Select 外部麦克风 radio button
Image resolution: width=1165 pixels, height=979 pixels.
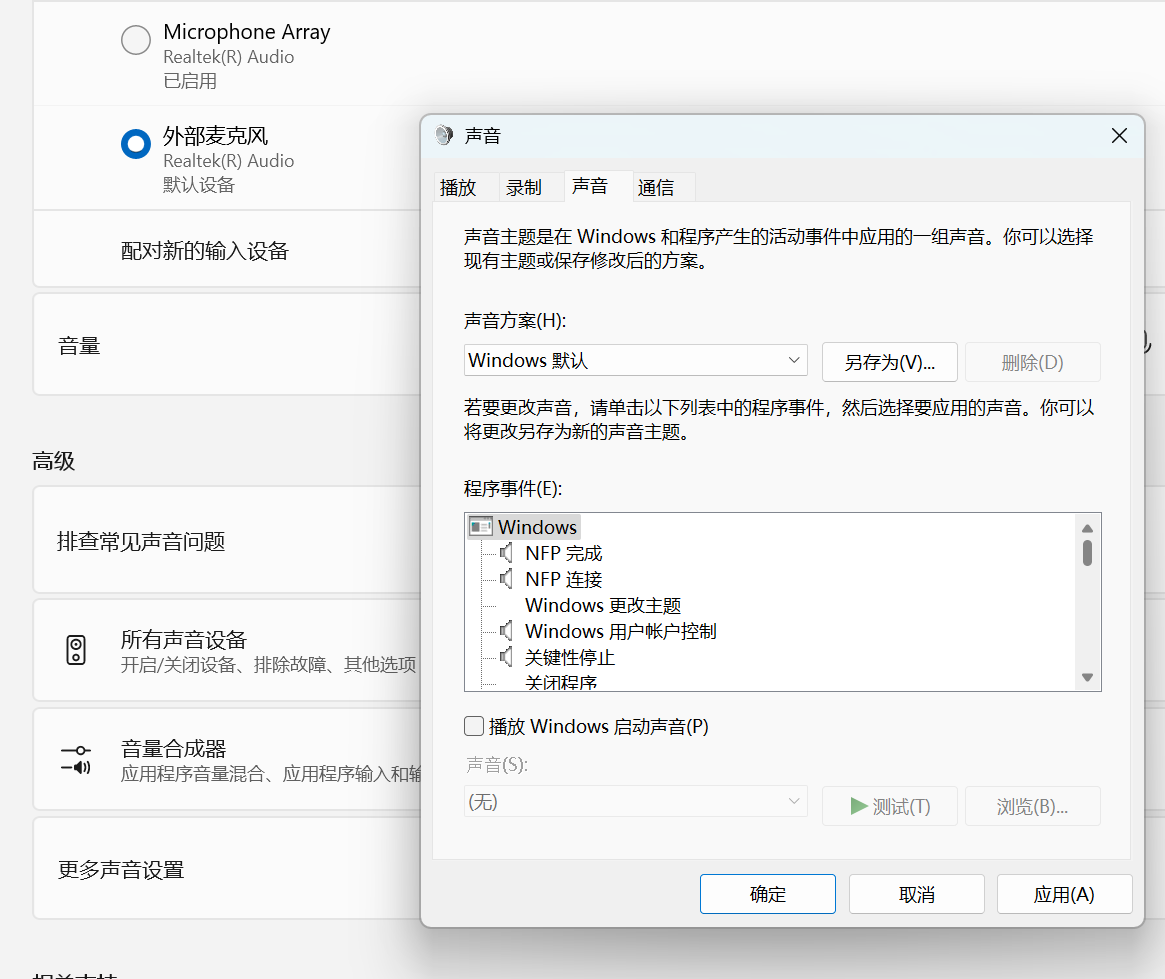(136, 144)
